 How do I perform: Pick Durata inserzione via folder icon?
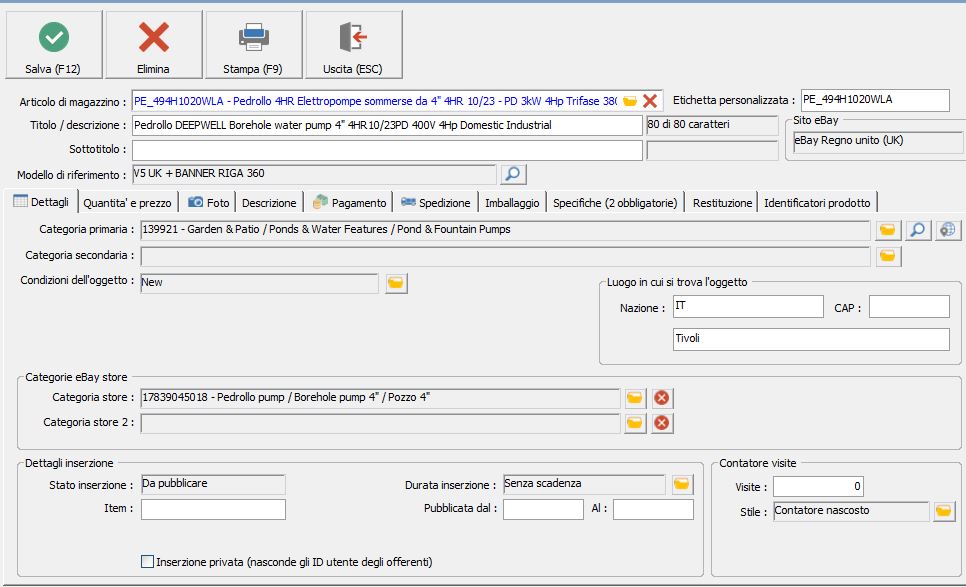point(681,484)
